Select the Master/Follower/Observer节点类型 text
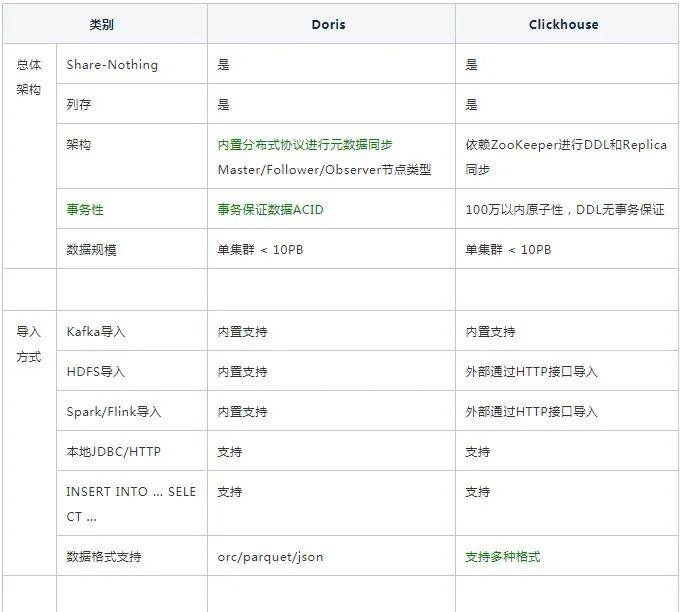The image size is (681, 612). 324,169
